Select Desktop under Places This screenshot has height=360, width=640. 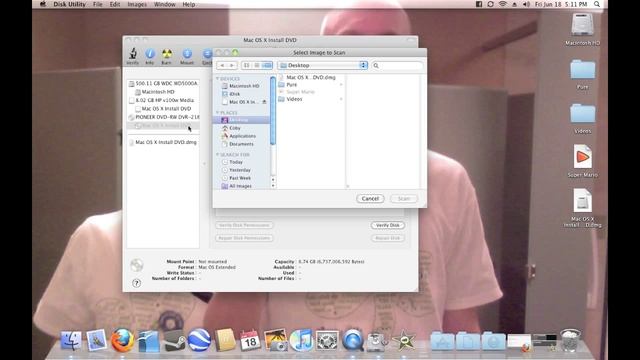241,120
